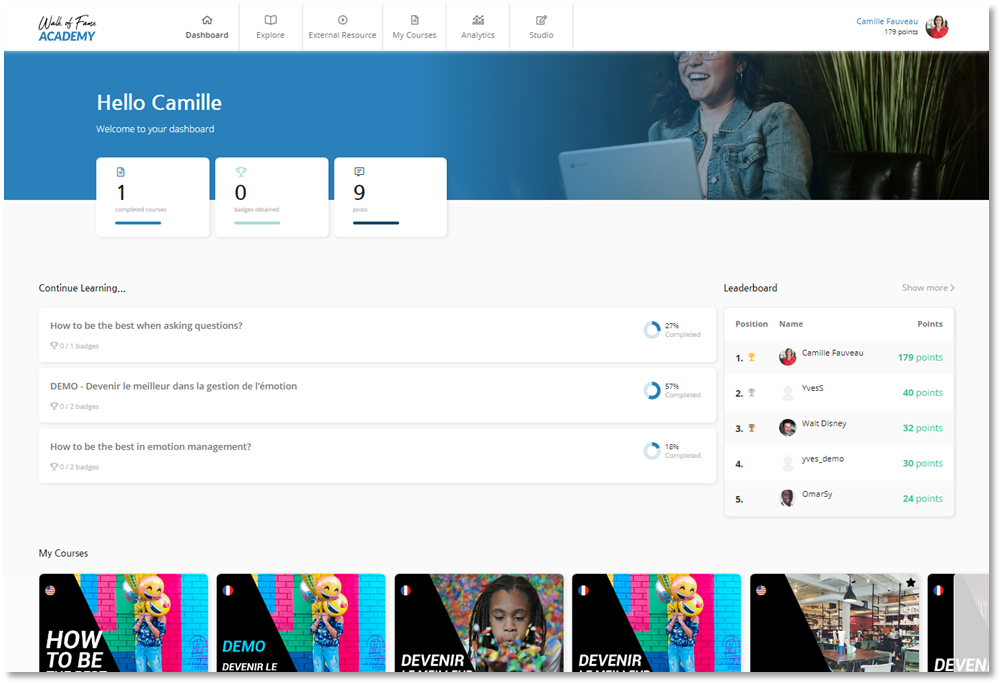1002x685 pixels.
Task: Select the Dashboard tab
Action: [206, 27]
